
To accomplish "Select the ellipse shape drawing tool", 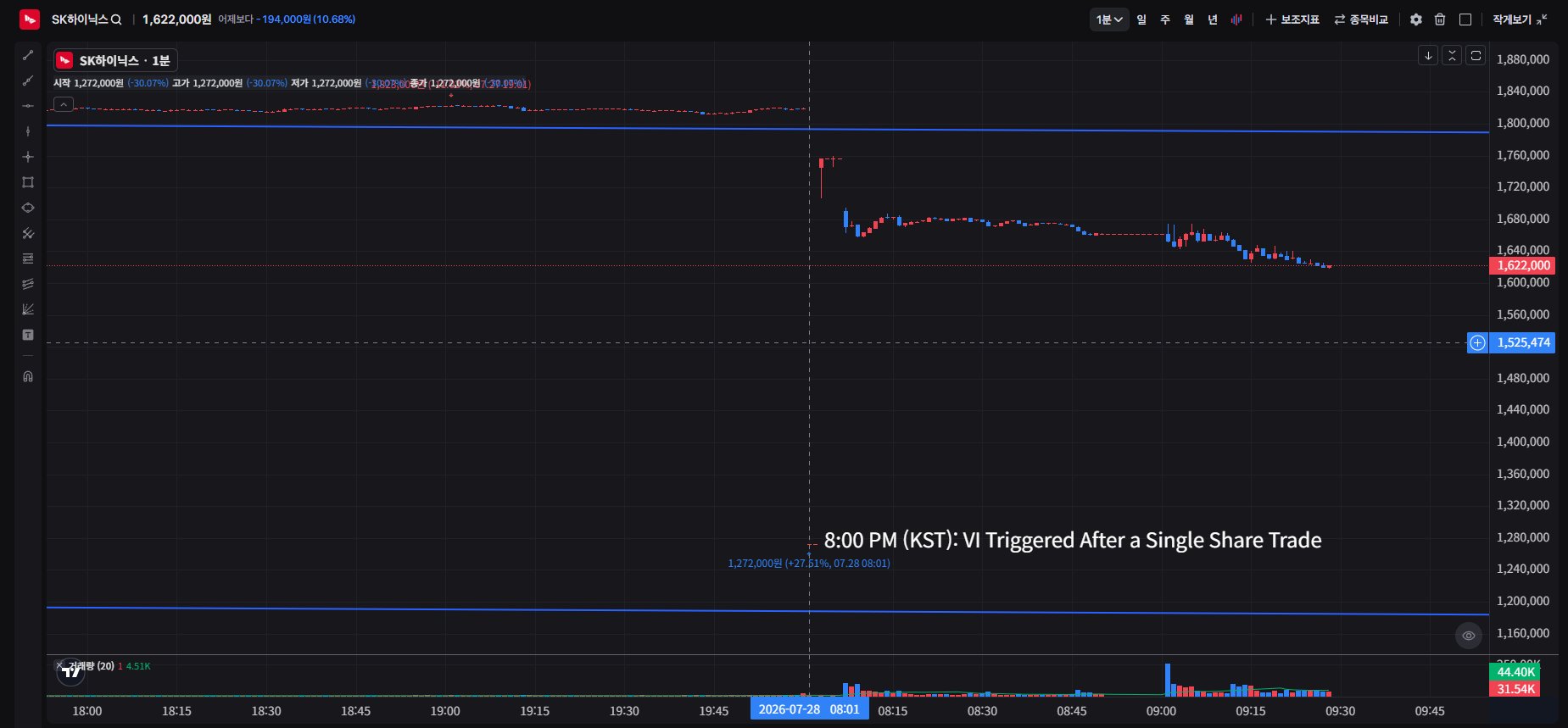I will pos(28,208).
